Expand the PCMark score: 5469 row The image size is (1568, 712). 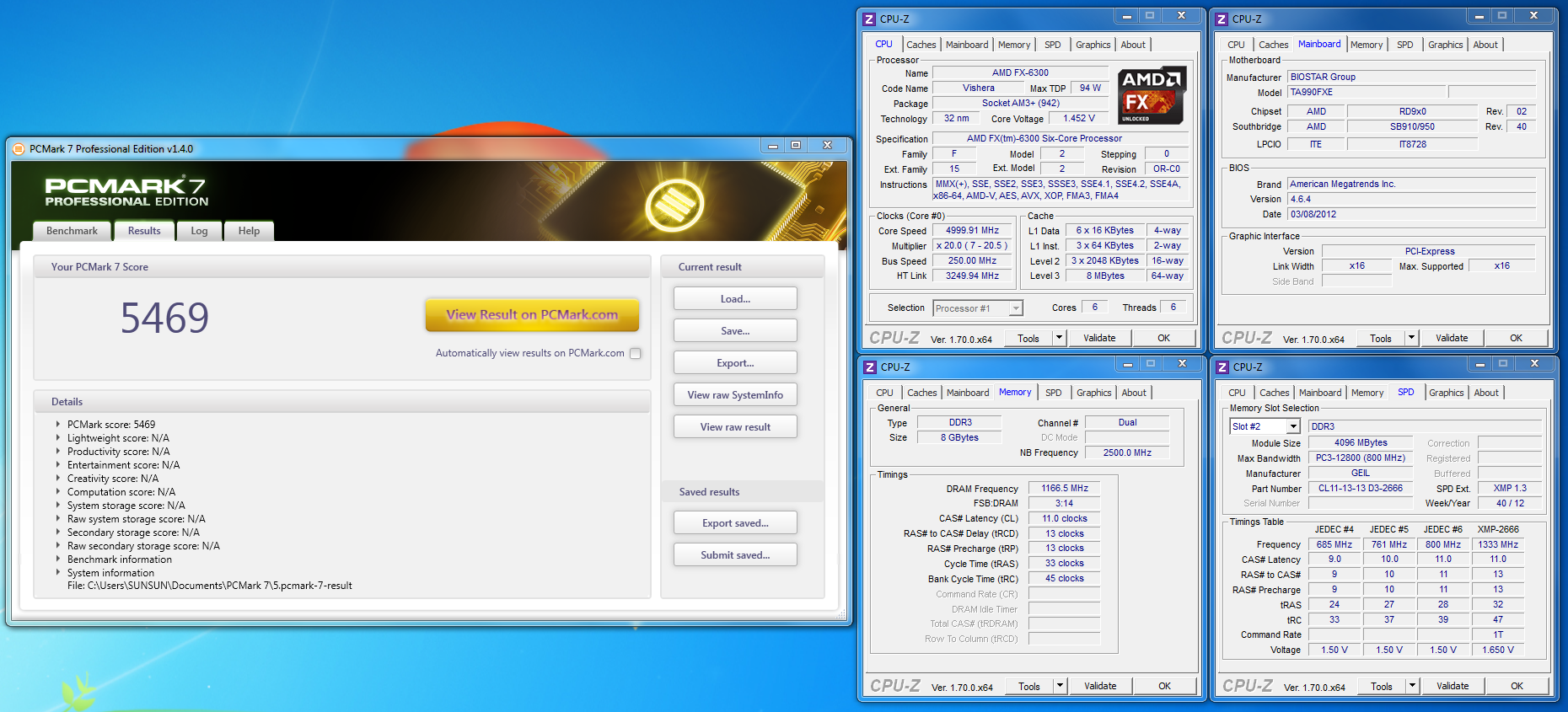(58, 425)
